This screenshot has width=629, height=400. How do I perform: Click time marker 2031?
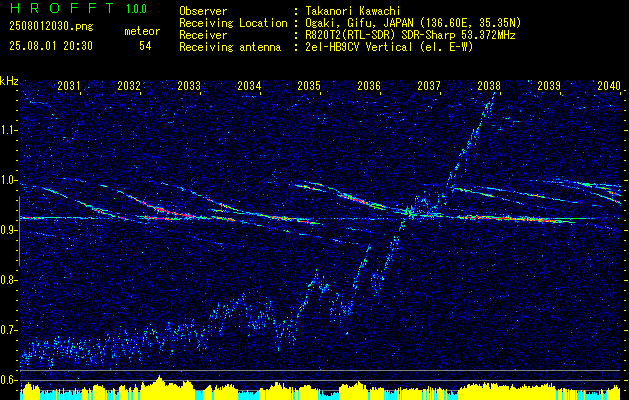pos(69,86)
